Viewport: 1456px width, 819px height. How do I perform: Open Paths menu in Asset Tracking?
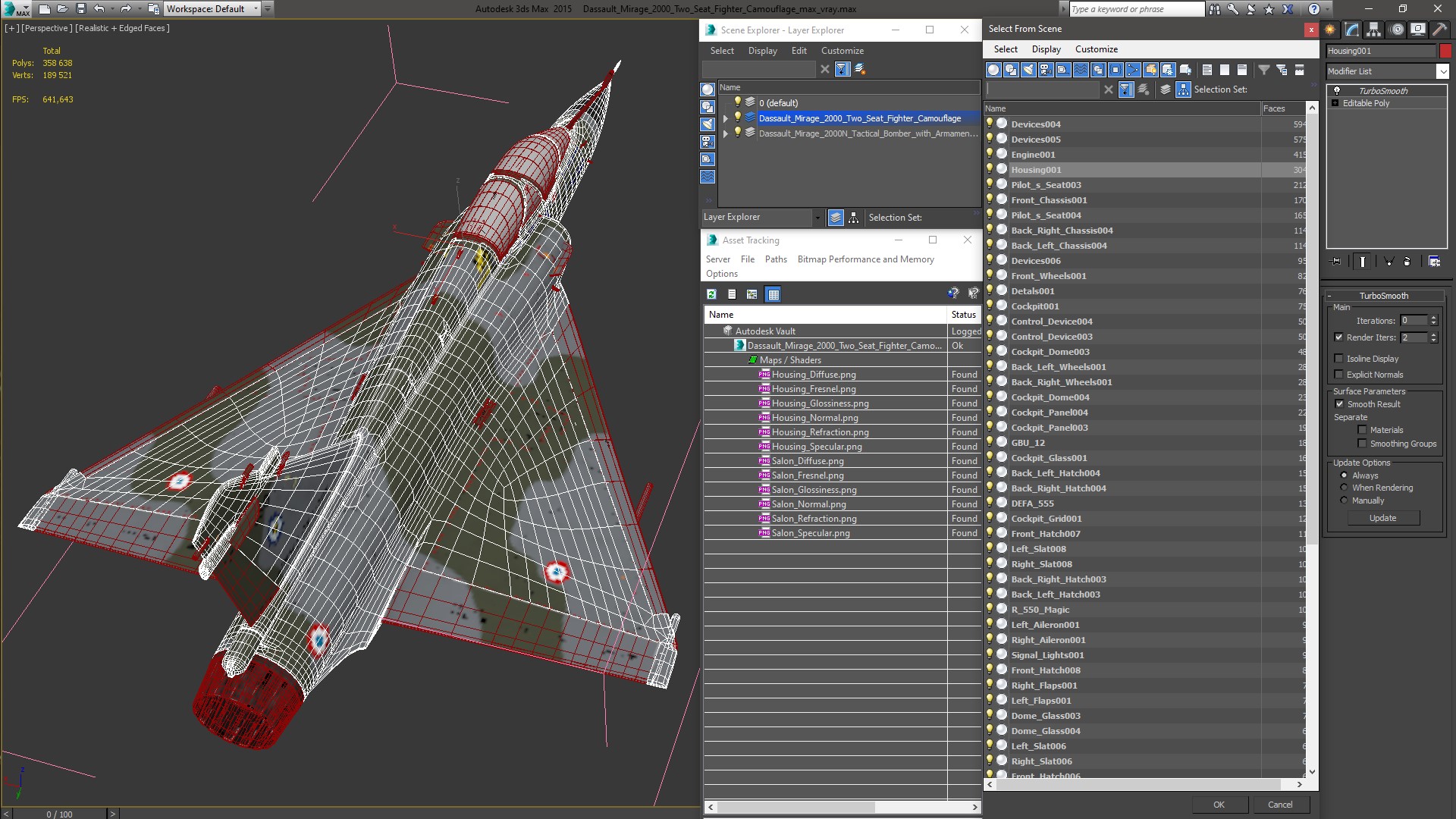[776, 259]
